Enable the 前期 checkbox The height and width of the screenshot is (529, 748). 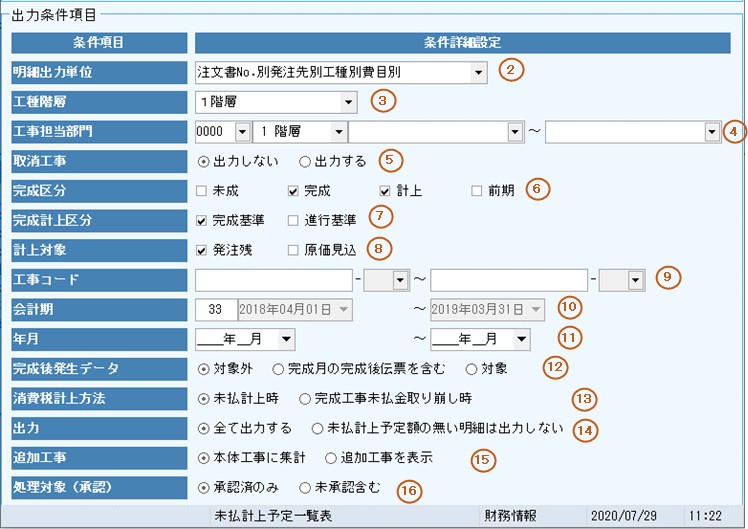(478, 190)
